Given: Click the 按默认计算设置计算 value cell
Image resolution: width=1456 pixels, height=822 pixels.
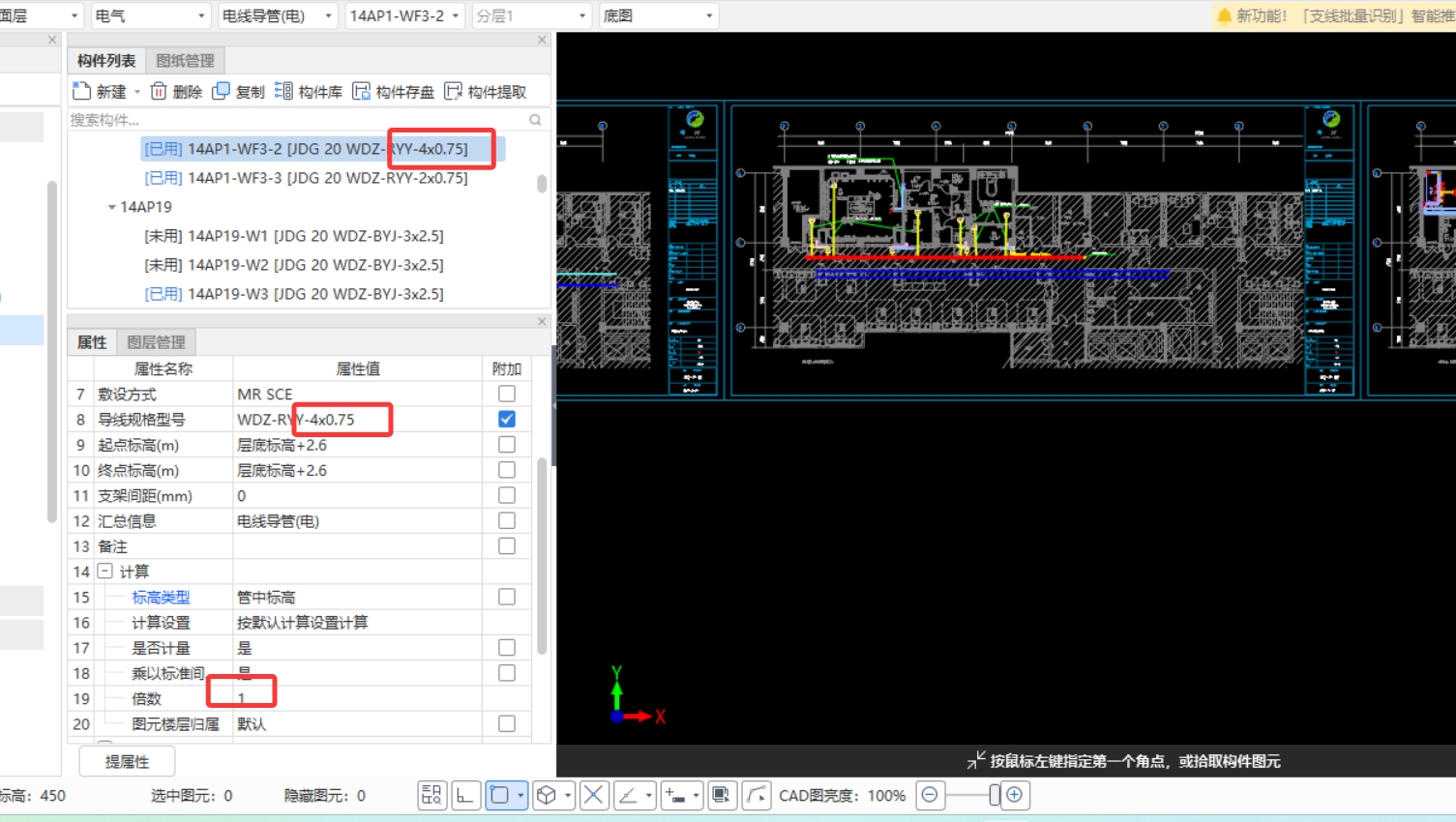Looking at the screenshot, I should pos(358,622).
